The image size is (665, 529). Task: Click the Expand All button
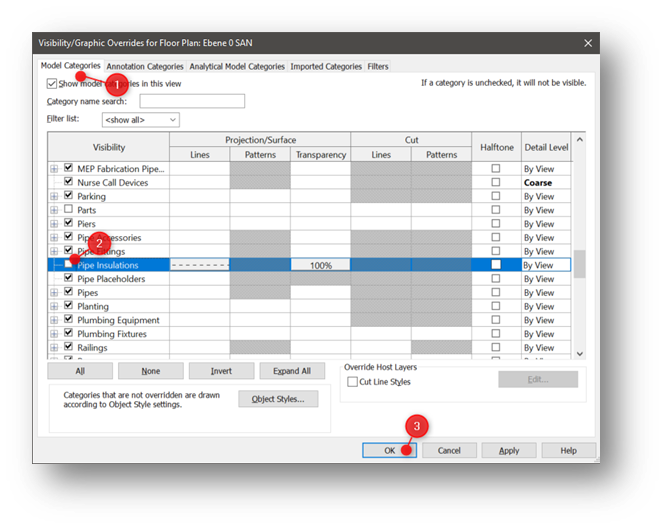coord(292,371)
